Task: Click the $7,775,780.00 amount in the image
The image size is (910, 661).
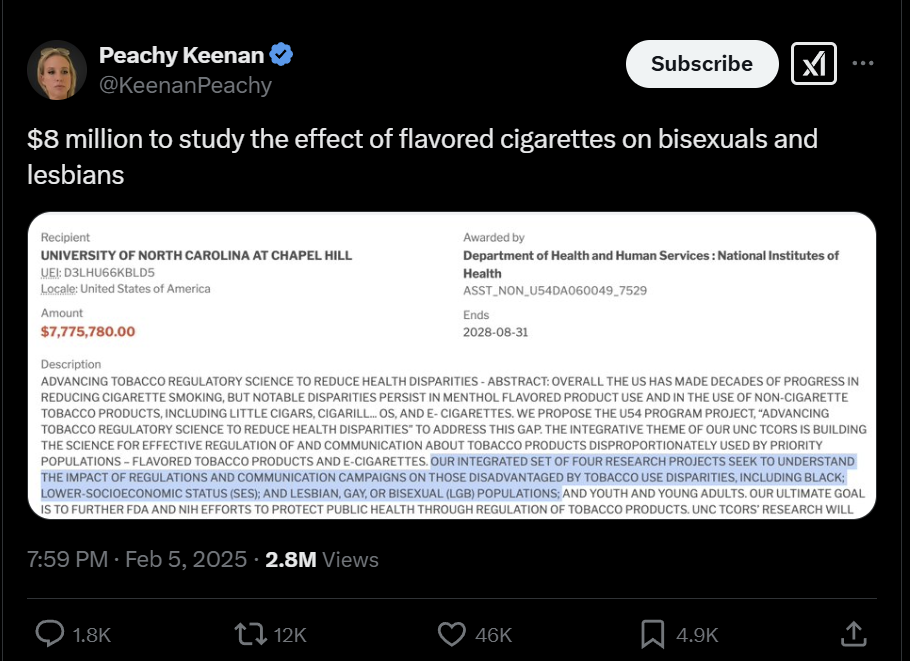Action: tap(88, 331)
